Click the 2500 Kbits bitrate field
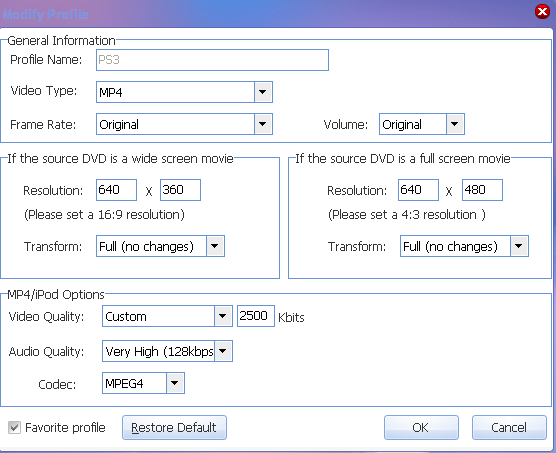This screenshot has height=453, width=556. coord(256,316)
